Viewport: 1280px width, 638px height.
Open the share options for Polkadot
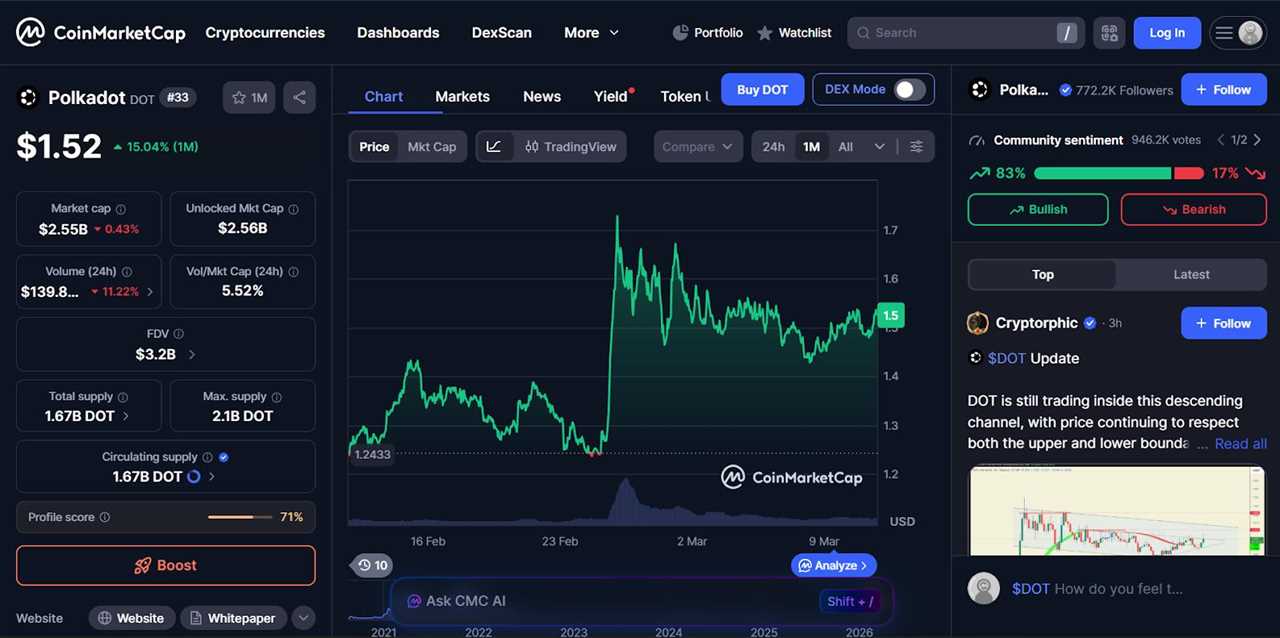[299, 97]
